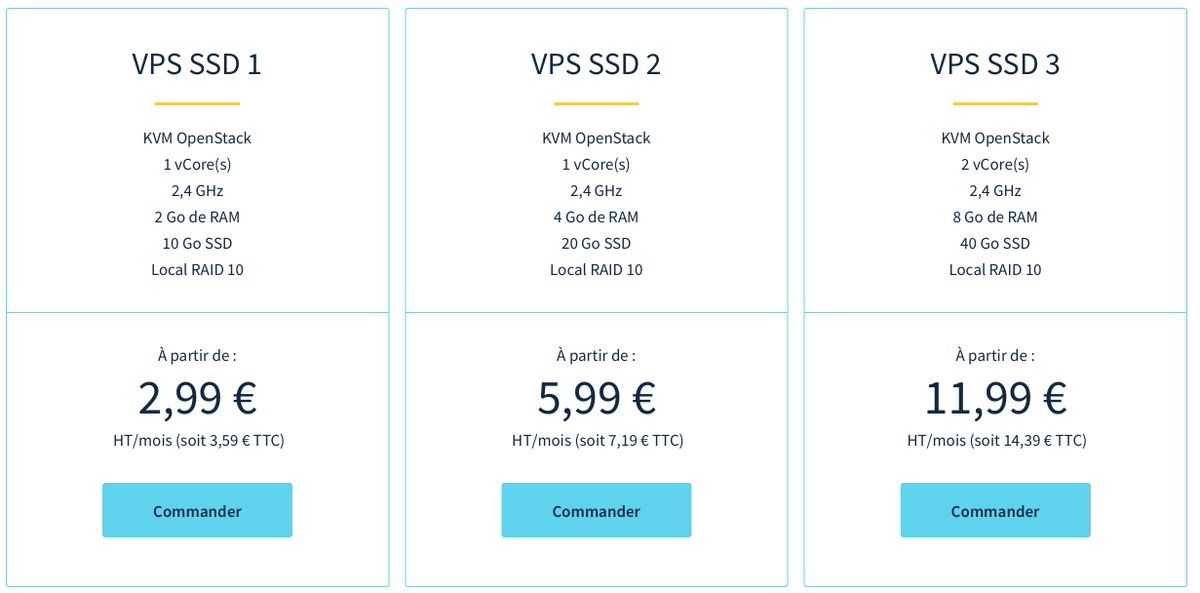Click Commander button for VPS SSD 2

click(596, 510)
